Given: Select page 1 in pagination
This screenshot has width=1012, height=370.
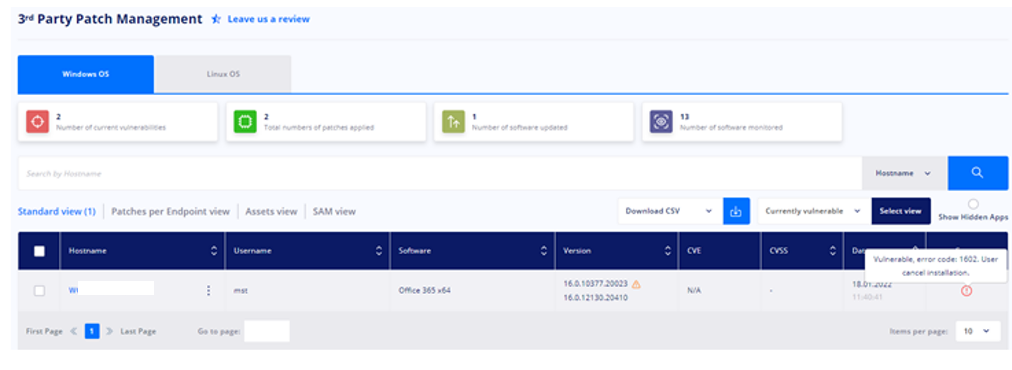Looking at the screenshot, I should point(92,331).
